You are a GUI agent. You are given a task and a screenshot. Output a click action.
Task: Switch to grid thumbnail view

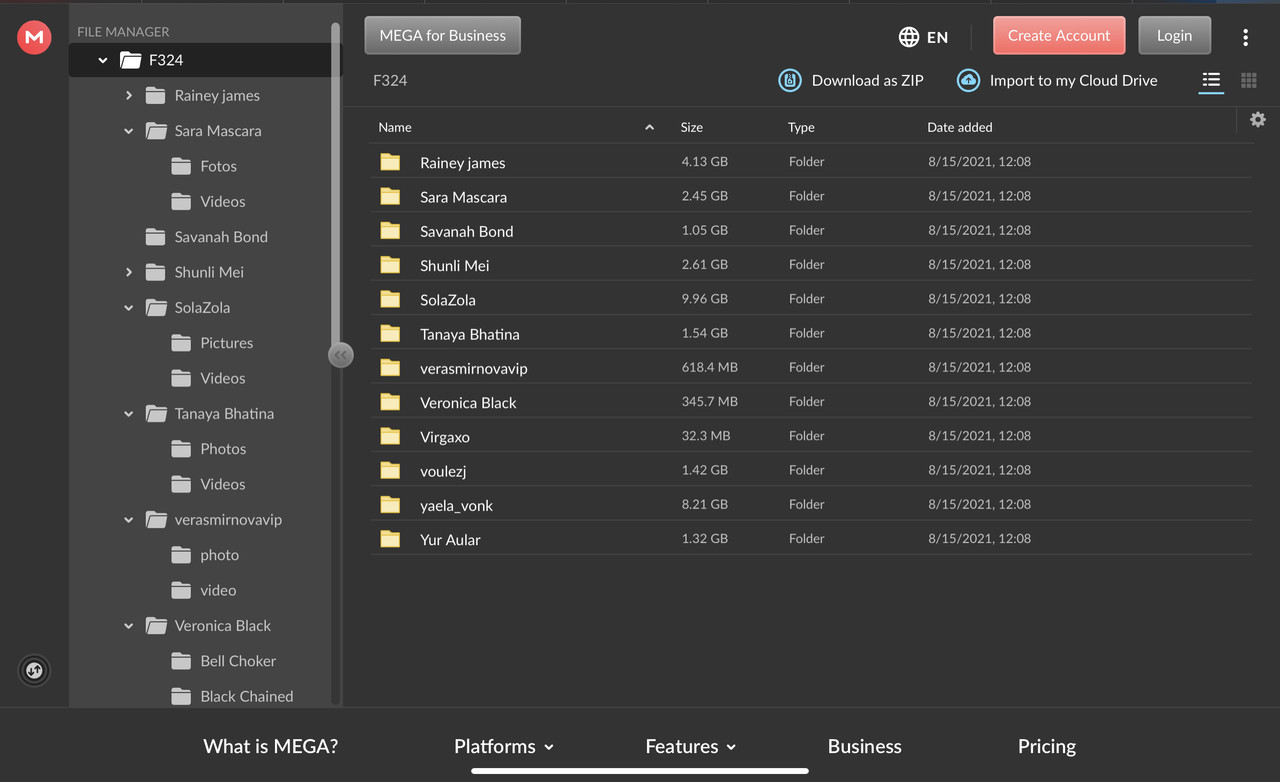tap(1249, 80)
